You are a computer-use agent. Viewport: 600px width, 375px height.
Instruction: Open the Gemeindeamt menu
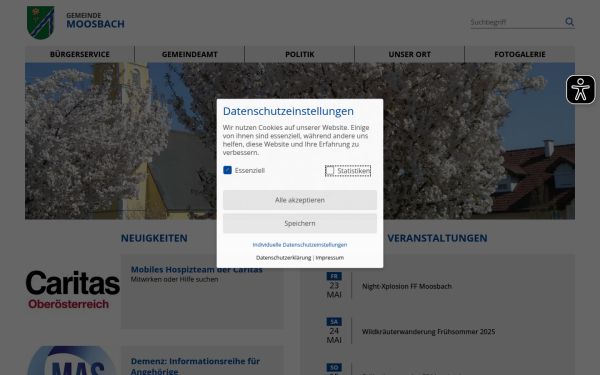click(189, 54)
